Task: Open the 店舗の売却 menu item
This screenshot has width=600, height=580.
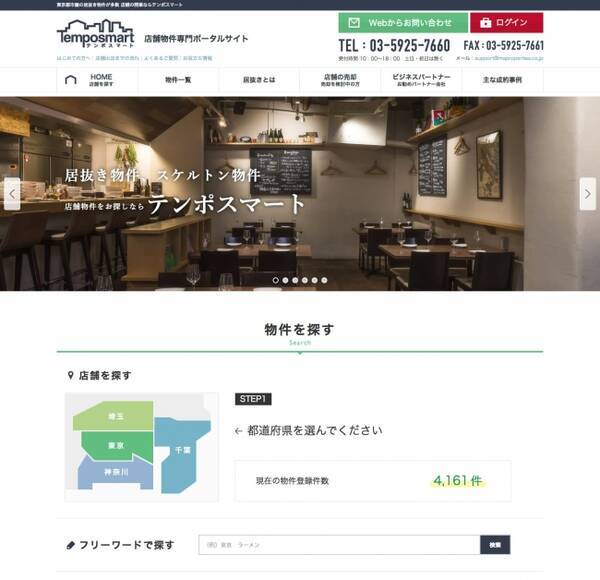Action: [340, 80]
